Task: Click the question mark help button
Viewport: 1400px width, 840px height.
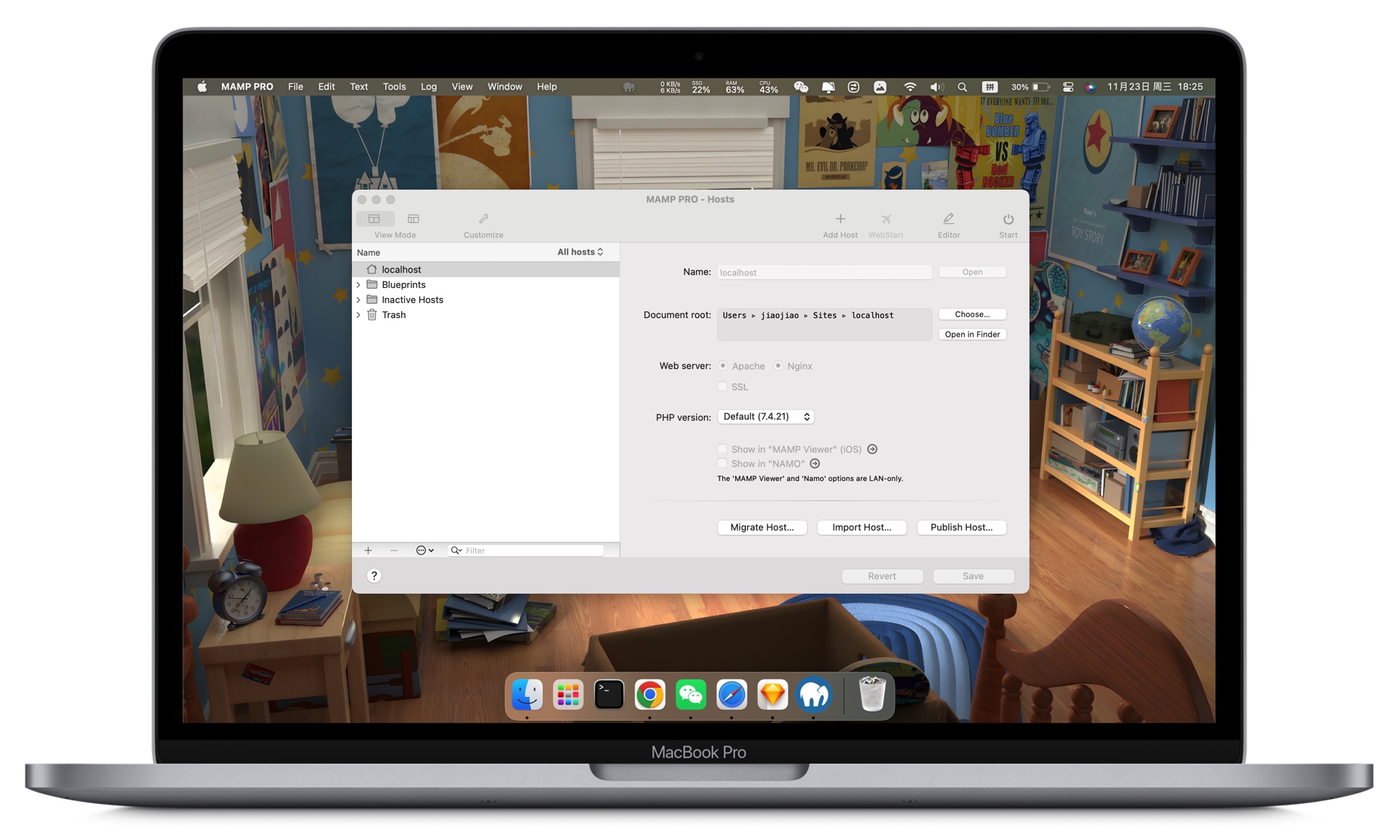Action: [374, 576]
